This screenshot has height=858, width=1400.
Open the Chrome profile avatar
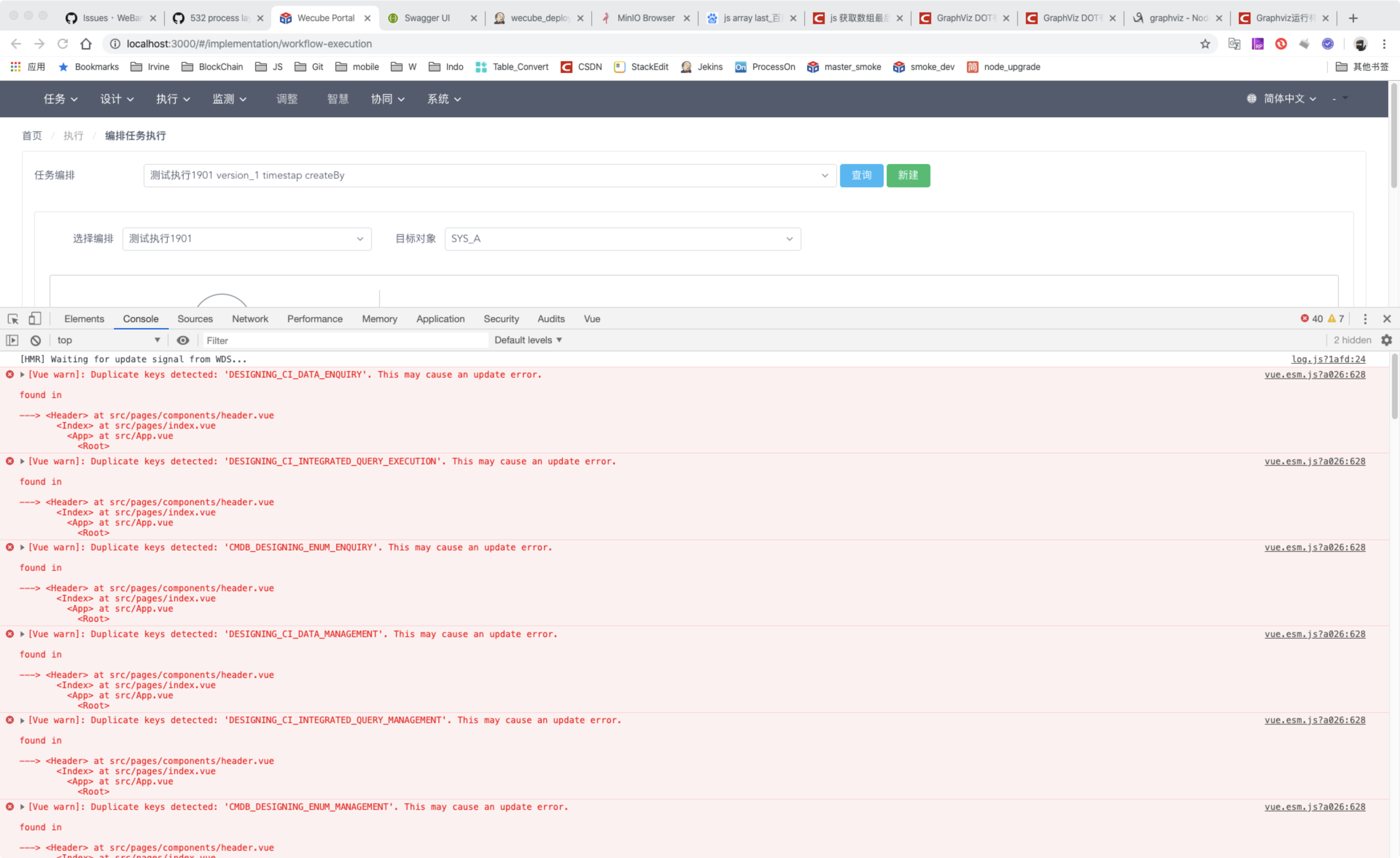point(1360,44)
